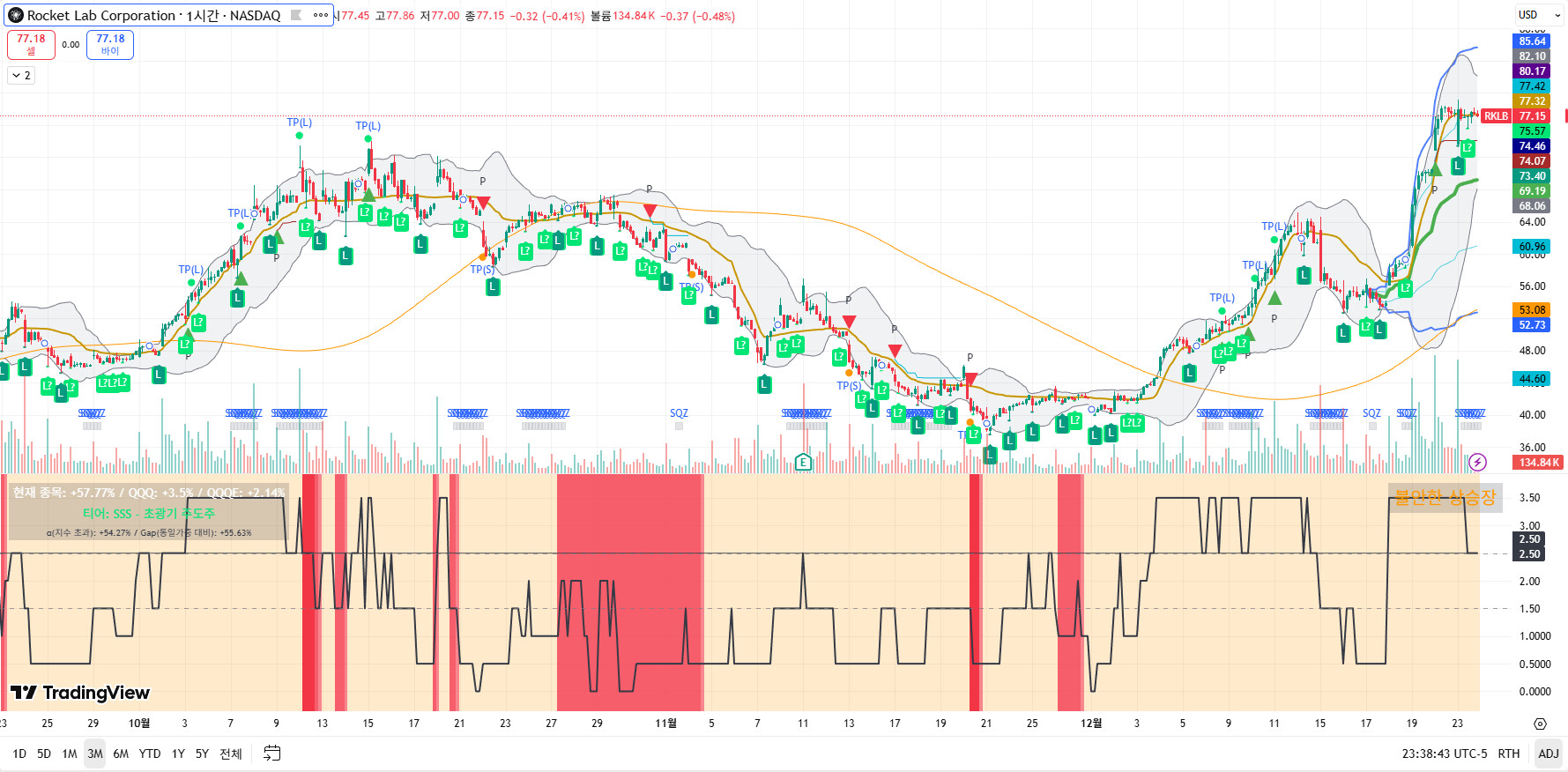Click the 고77.86 high value in header

pos(394,16)
